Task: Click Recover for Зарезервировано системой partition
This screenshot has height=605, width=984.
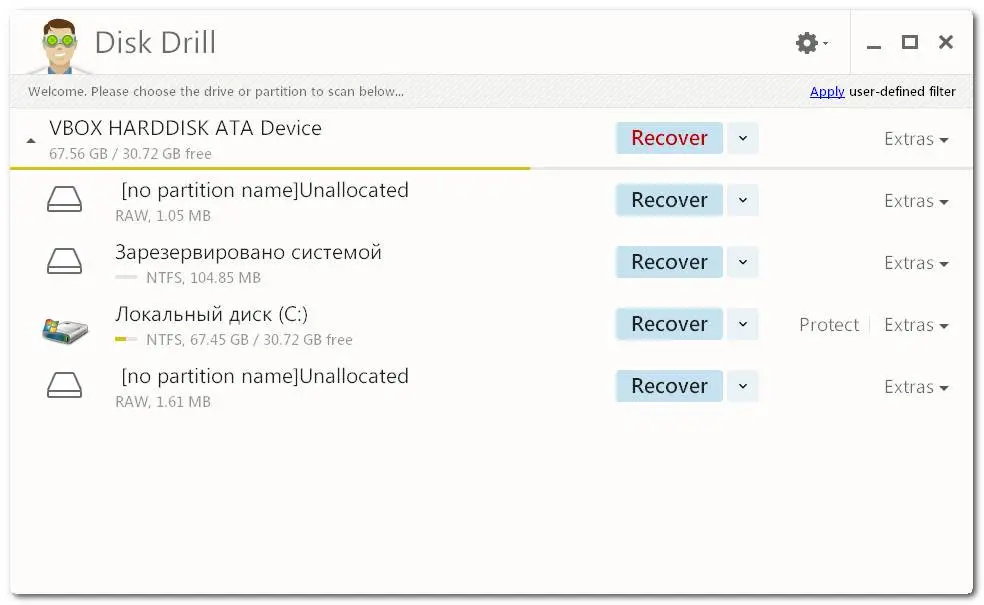Action: [669, 262]
